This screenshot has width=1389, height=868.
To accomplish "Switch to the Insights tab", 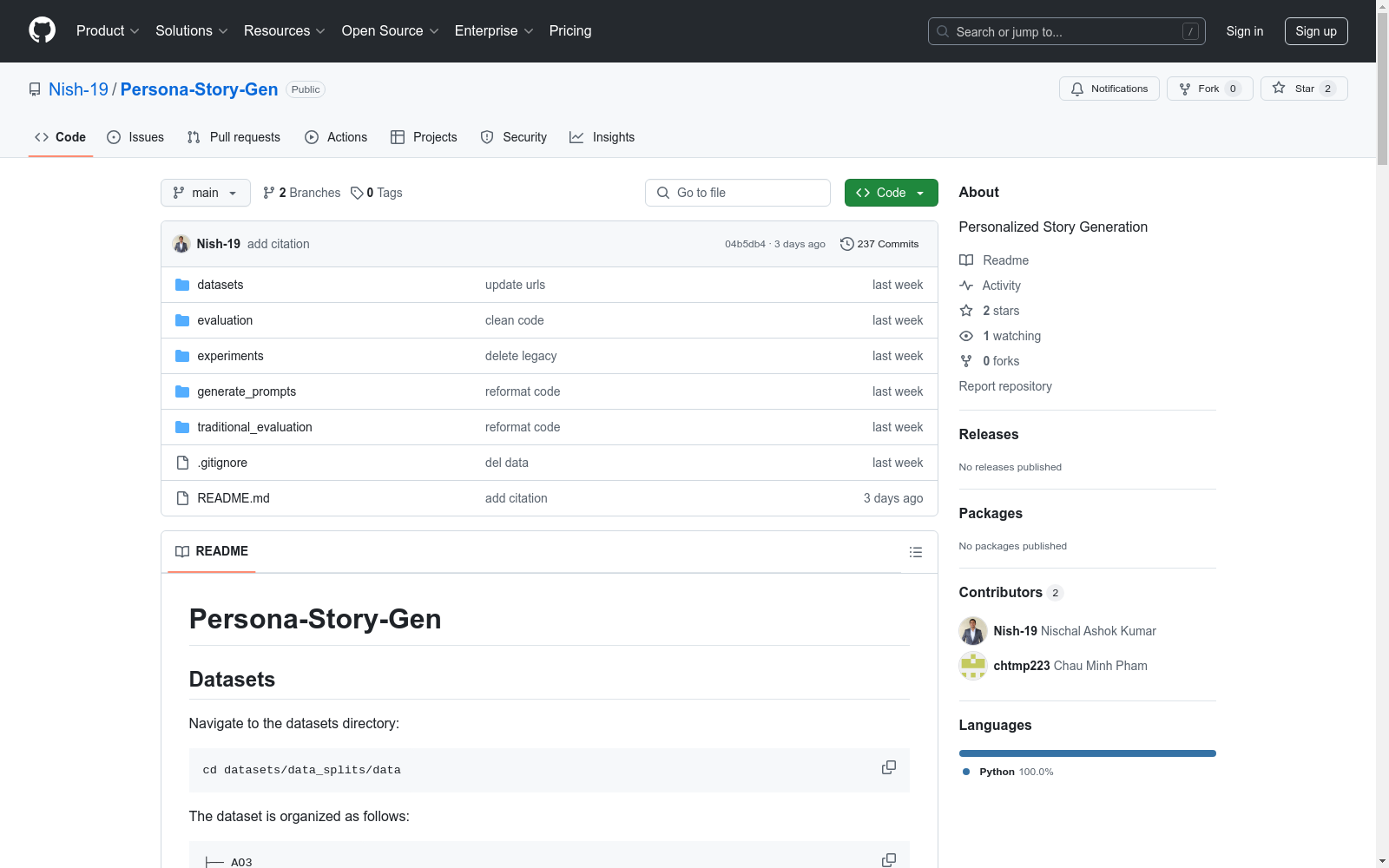I will pyautogui.click(x=602, y=137).
